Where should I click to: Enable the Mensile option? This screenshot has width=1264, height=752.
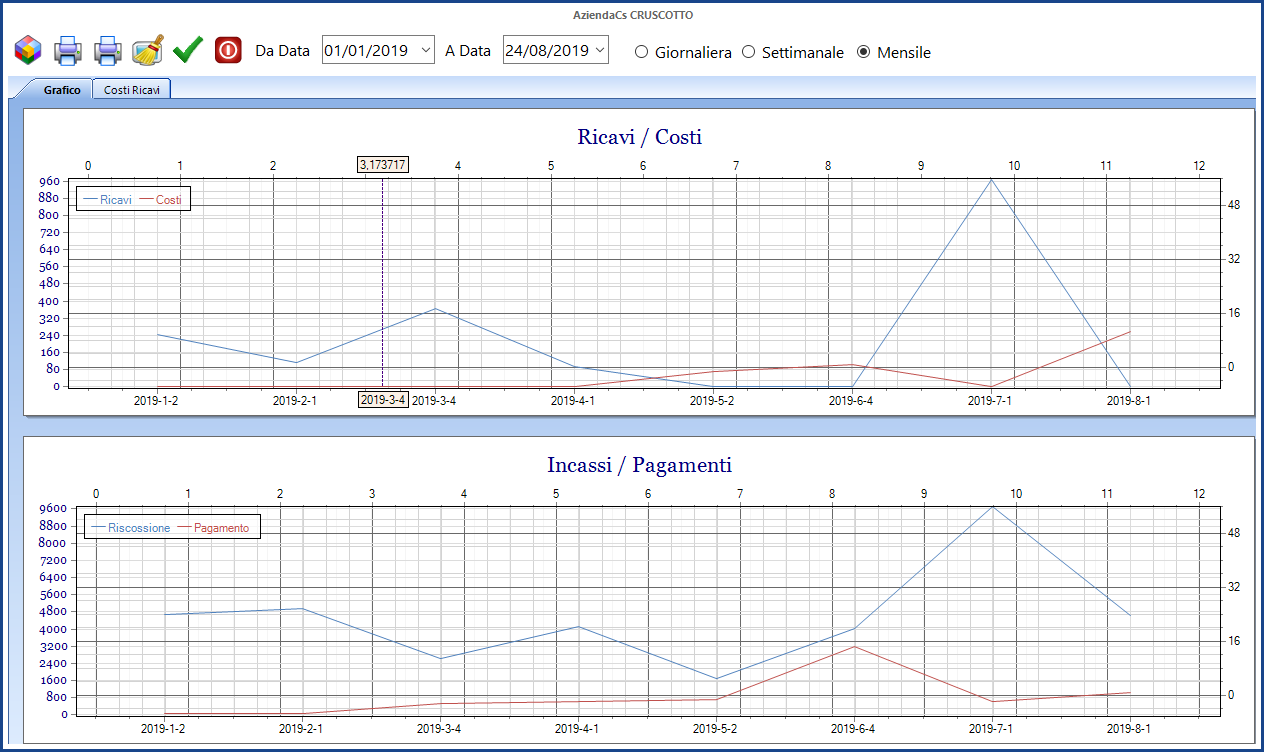862,52
